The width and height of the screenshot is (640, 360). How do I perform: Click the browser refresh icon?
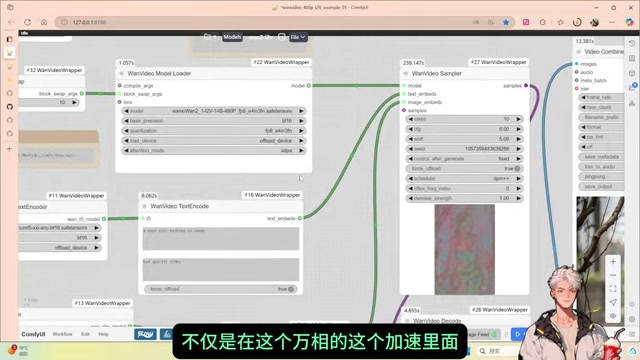[27, 22]
